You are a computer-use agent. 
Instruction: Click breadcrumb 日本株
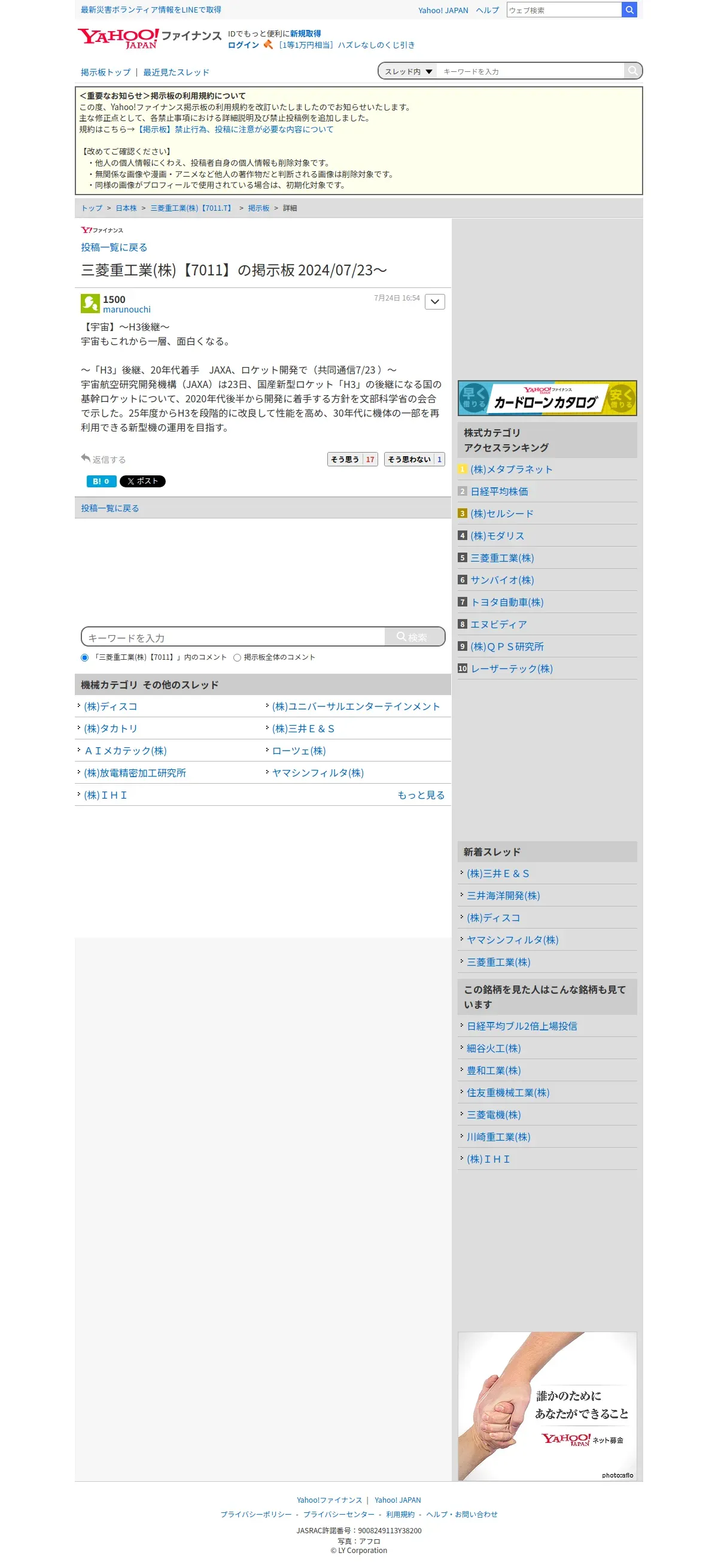127,208
